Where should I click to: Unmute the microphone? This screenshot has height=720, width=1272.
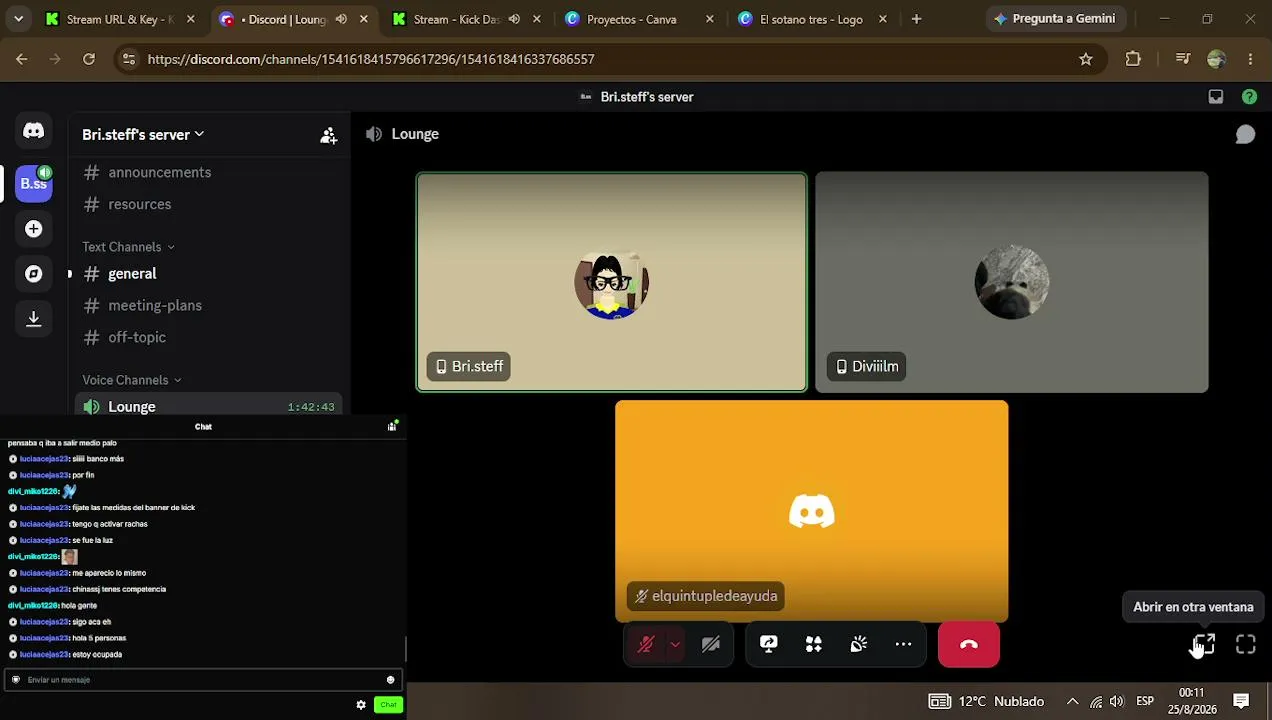click(646, 645)
